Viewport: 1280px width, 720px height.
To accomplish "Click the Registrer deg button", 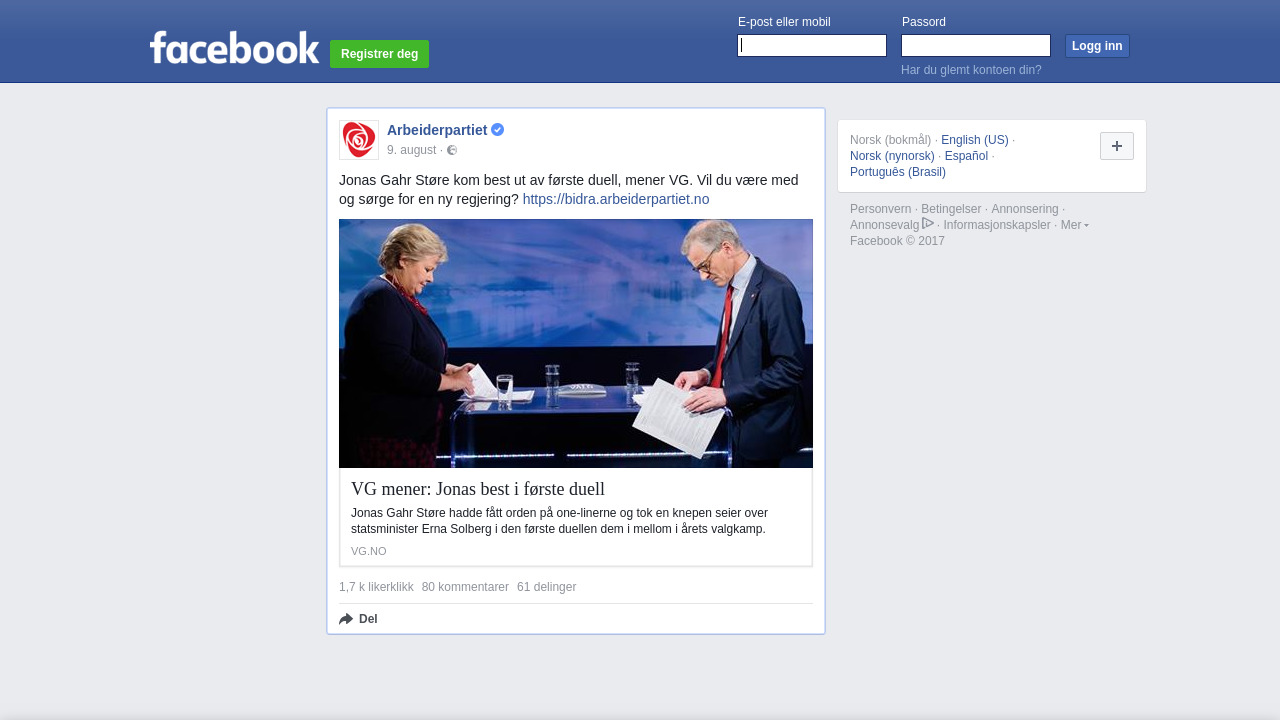I will coord(379,54).
